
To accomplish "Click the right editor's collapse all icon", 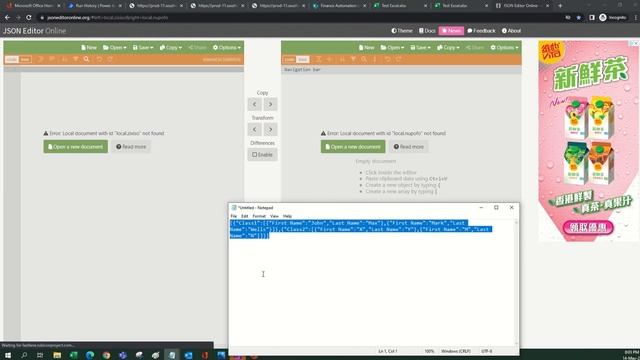I will [x=329, y=60].
